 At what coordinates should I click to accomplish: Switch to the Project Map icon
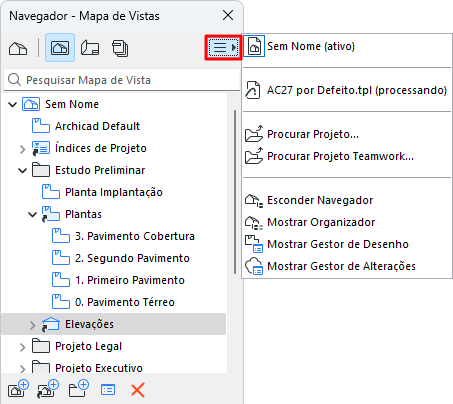18,48
